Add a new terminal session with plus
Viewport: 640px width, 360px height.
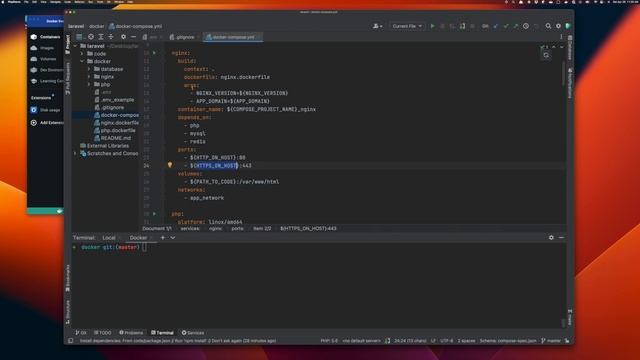point(162,238)
